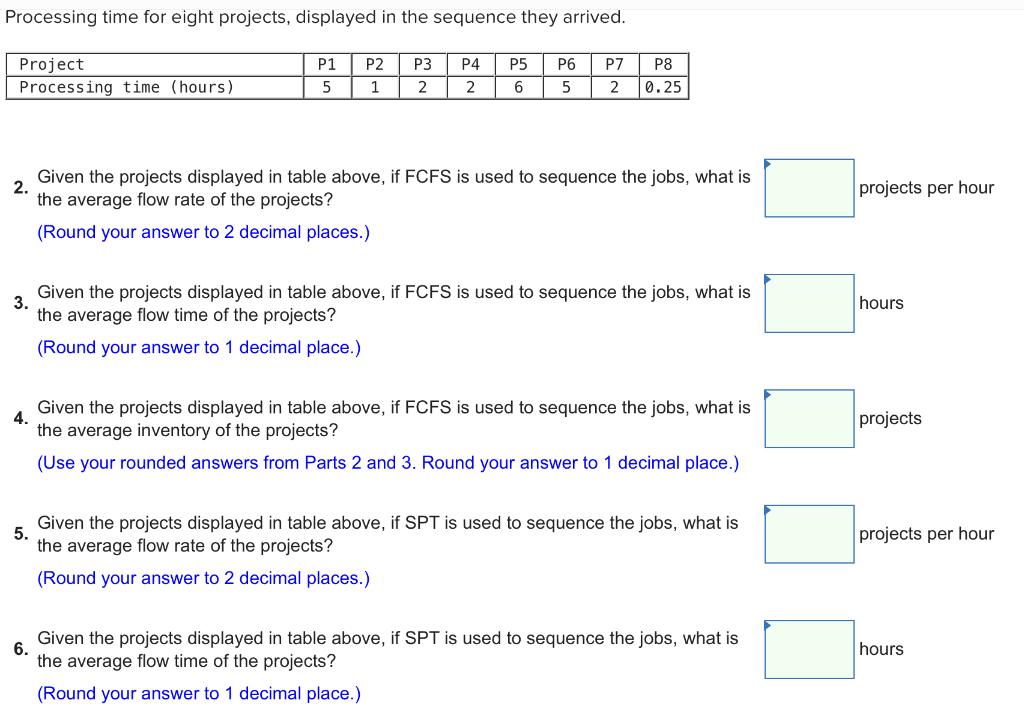Image resolution: width=1024 pixels, height=718 pixels.
Task: Click the 'hours' label beside question 3
Action: (881, 303)
